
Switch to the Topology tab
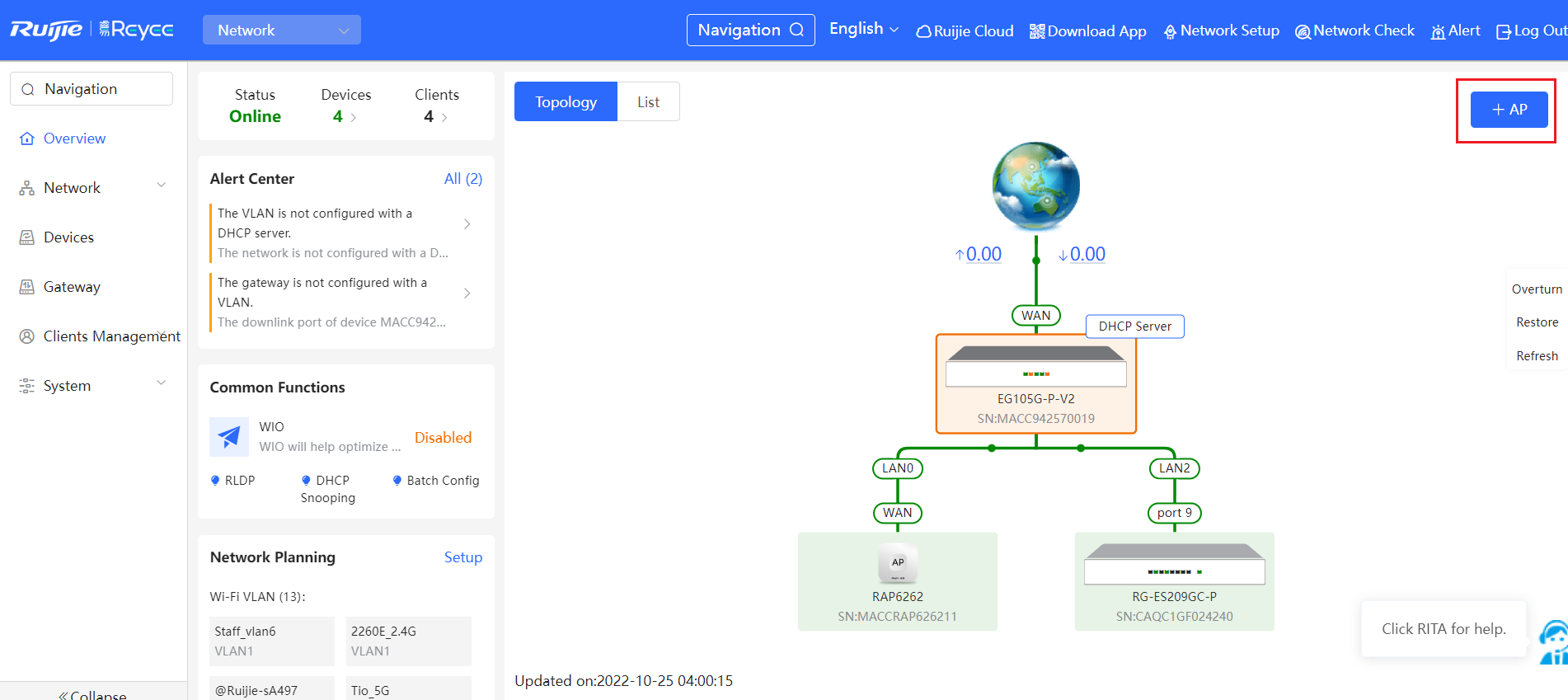coord(566,101)
